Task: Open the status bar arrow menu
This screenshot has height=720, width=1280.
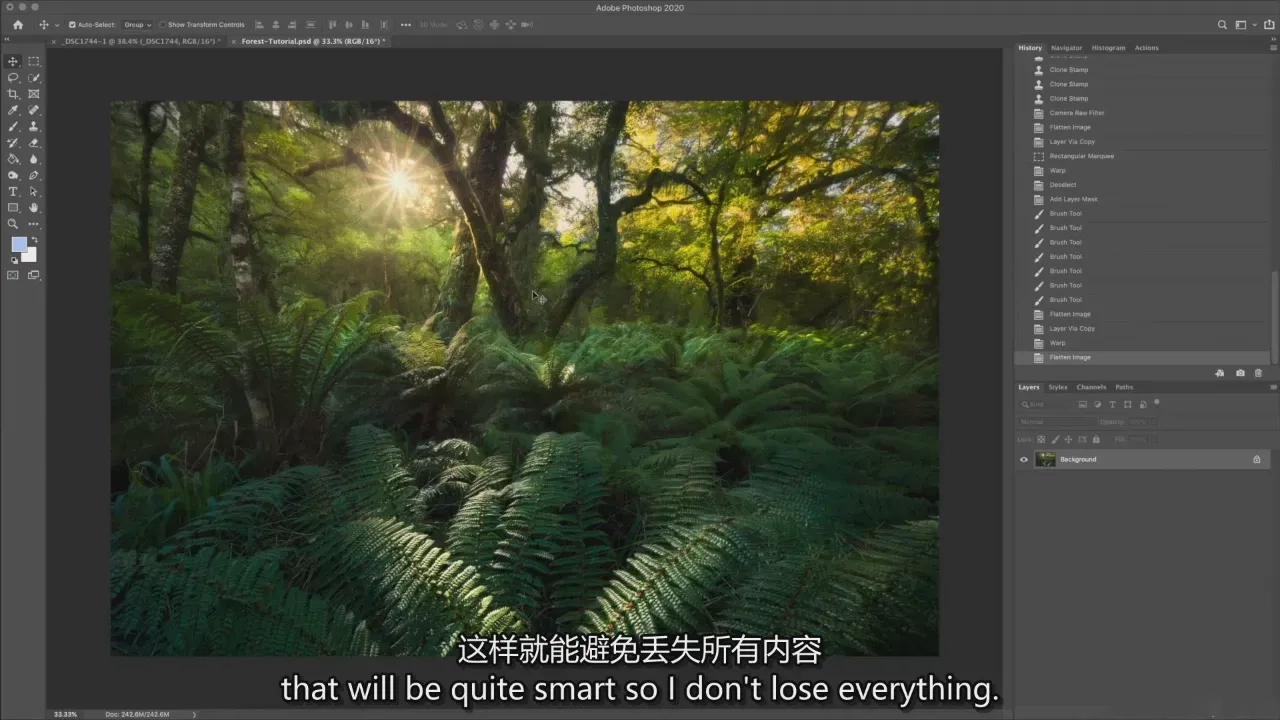Action: 194,714
